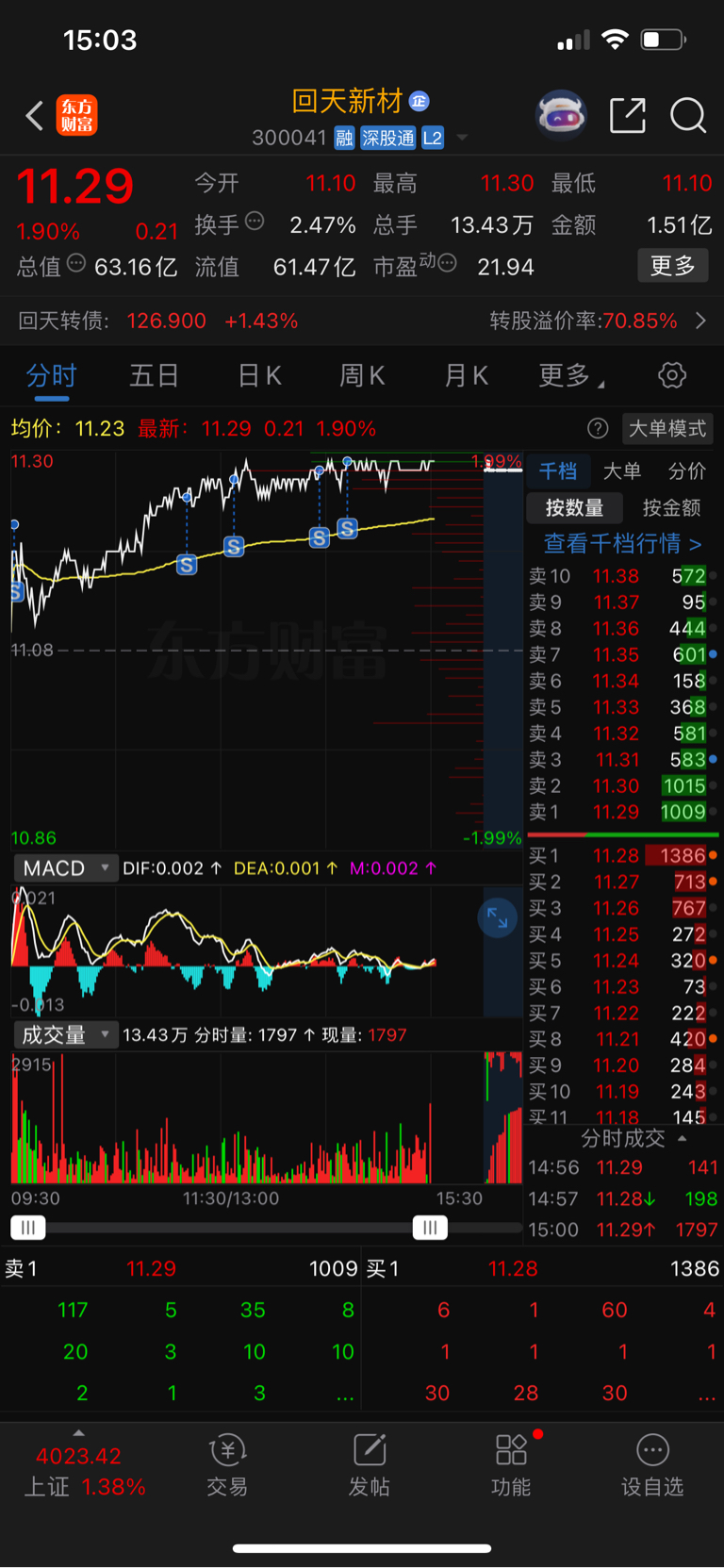The width and height of the screenshot is (724, 1568).
Task: Toggle 按金额 display mode
Action: (x=672, y=507)
